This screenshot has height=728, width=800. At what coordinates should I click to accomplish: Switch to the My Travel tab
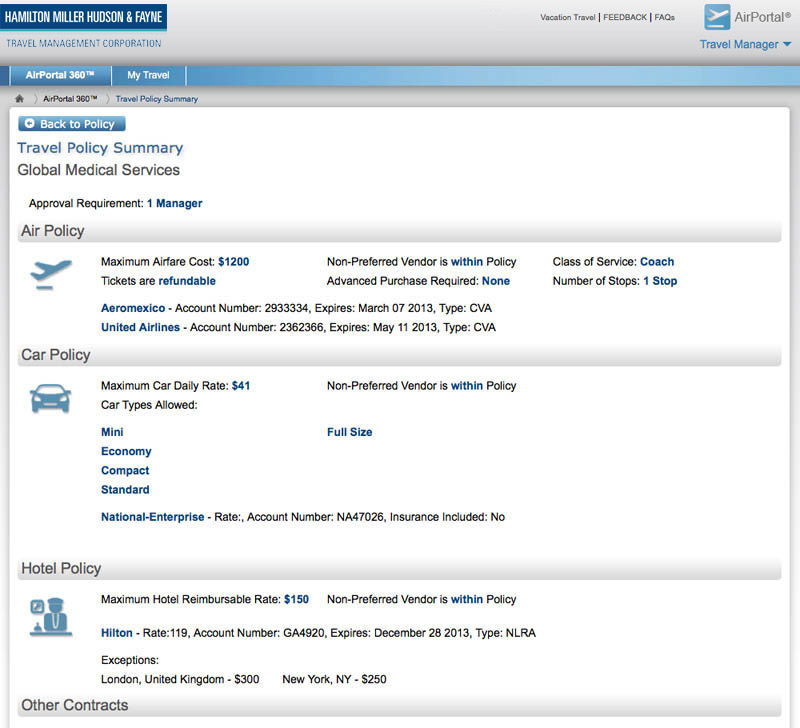pyautogui.click(x=148, y=75)
